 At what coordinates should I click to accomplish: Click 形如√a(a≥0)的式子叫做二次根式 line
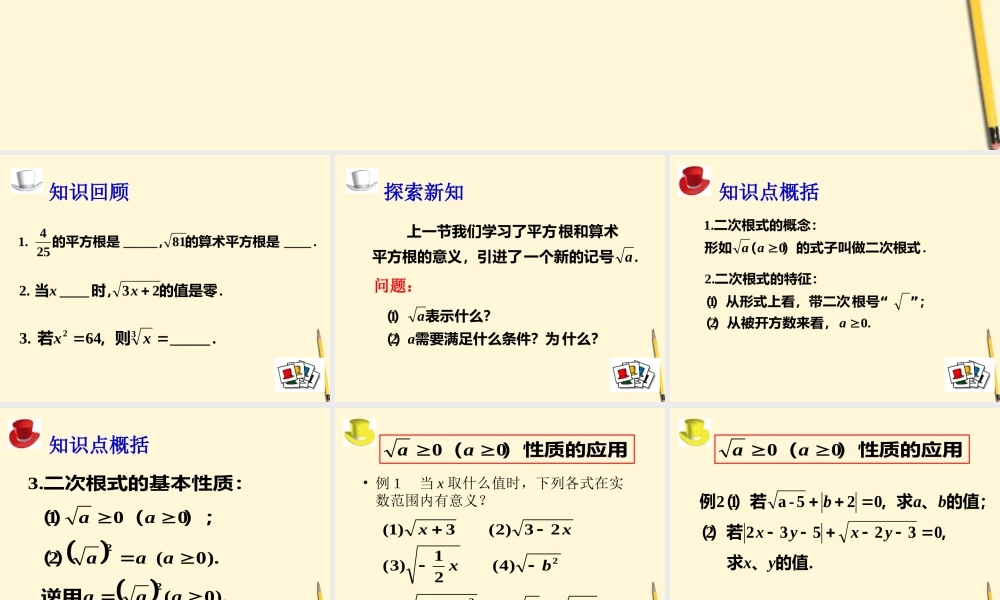(x=815, y=248)
